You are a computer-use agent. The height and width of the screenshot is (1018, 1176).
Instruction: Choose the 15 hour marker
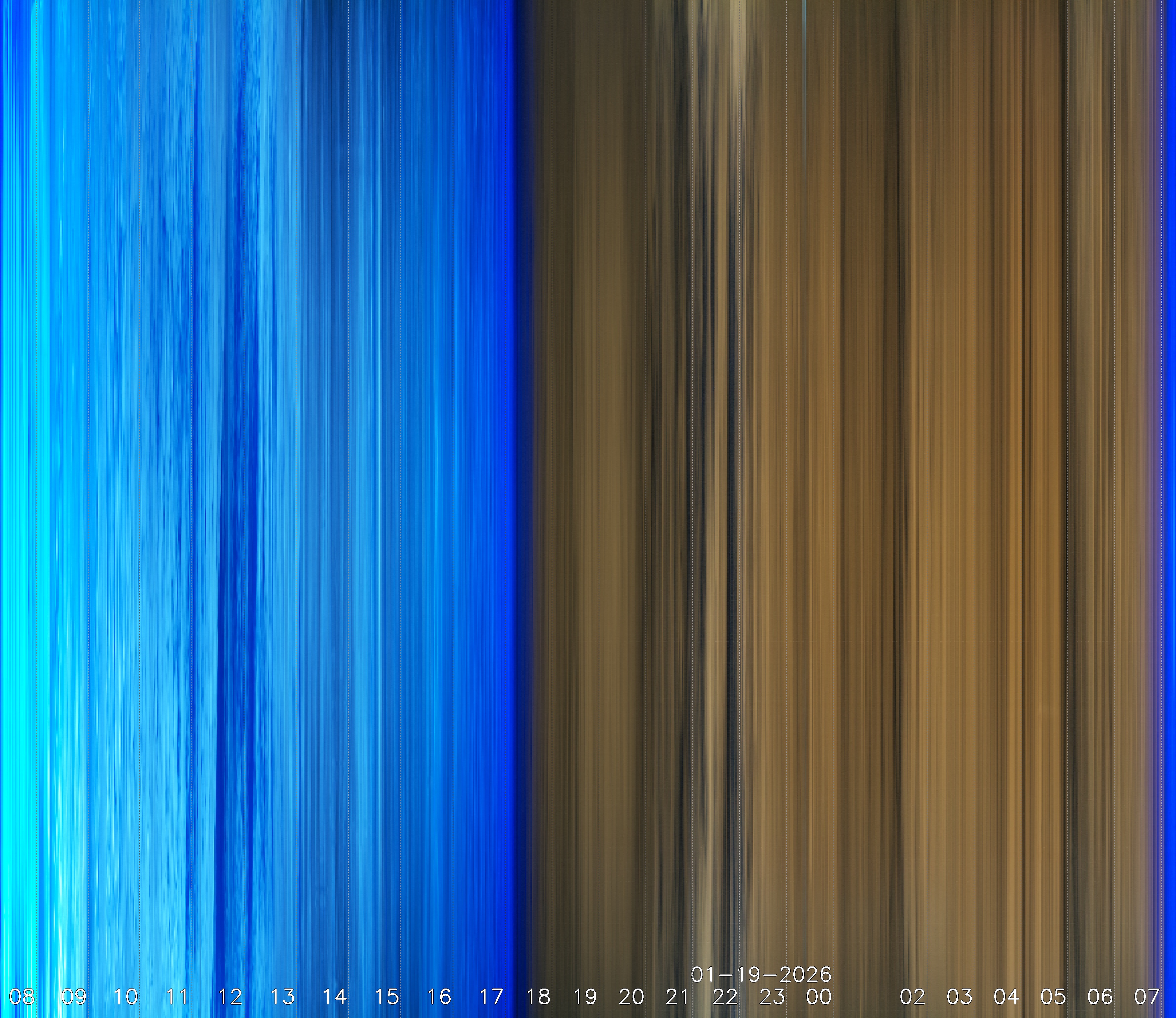pos(387,997)
